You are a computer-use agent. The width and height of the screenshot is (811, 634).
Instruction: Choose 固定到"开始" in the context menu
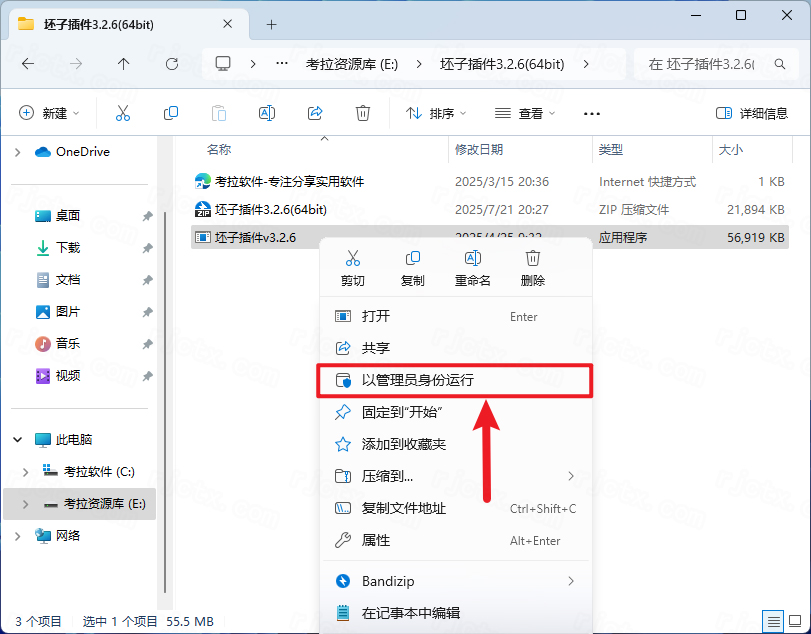tap(456, 412)
